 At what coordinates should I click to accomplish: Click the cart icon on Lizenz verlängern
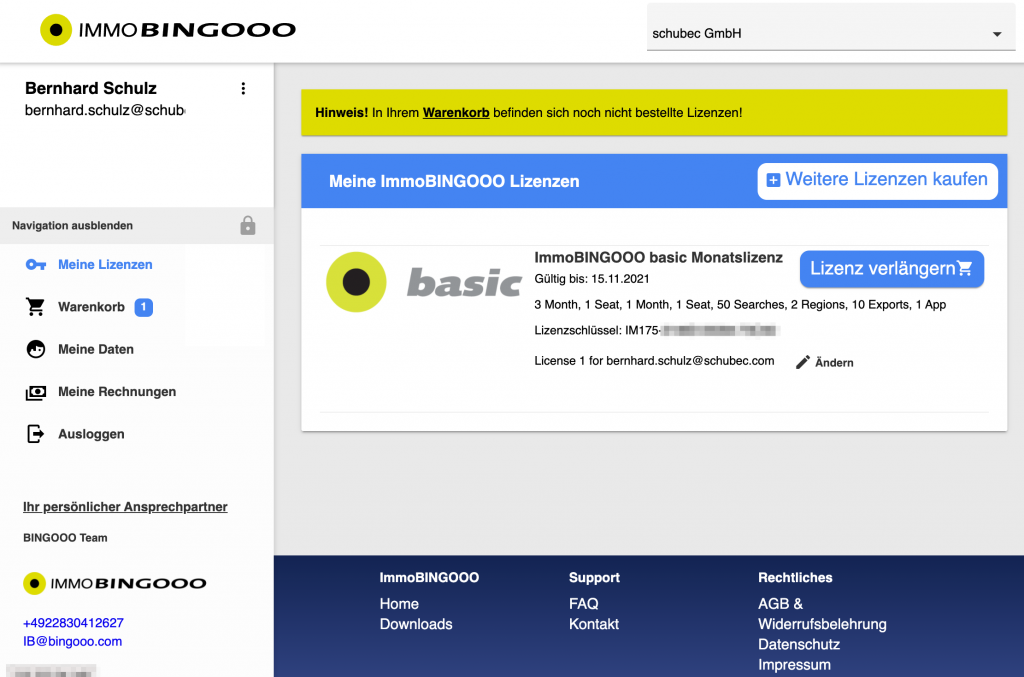965,268
